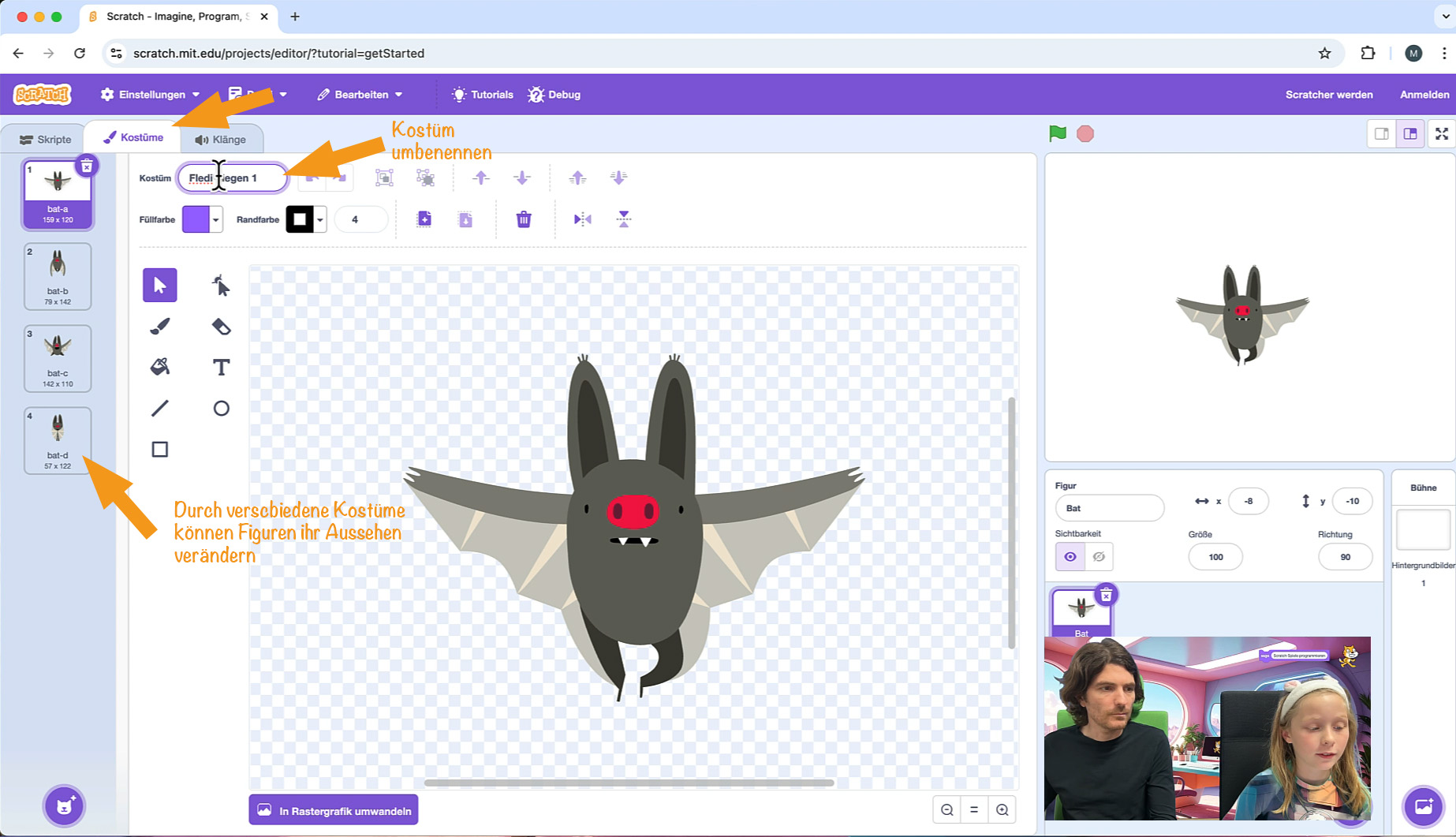Switch to small stage layout
The width and height of the screenshot is (1456, 837).
(x=1382, y=134)
